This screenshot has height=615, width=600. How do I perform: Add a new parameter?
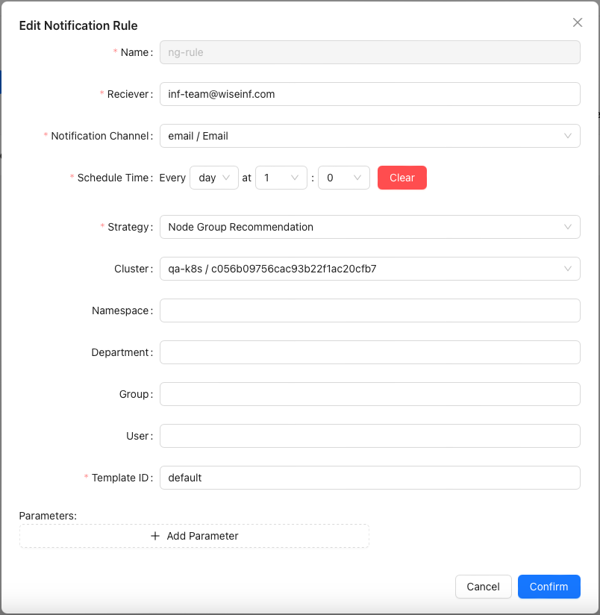click(194, 536)
